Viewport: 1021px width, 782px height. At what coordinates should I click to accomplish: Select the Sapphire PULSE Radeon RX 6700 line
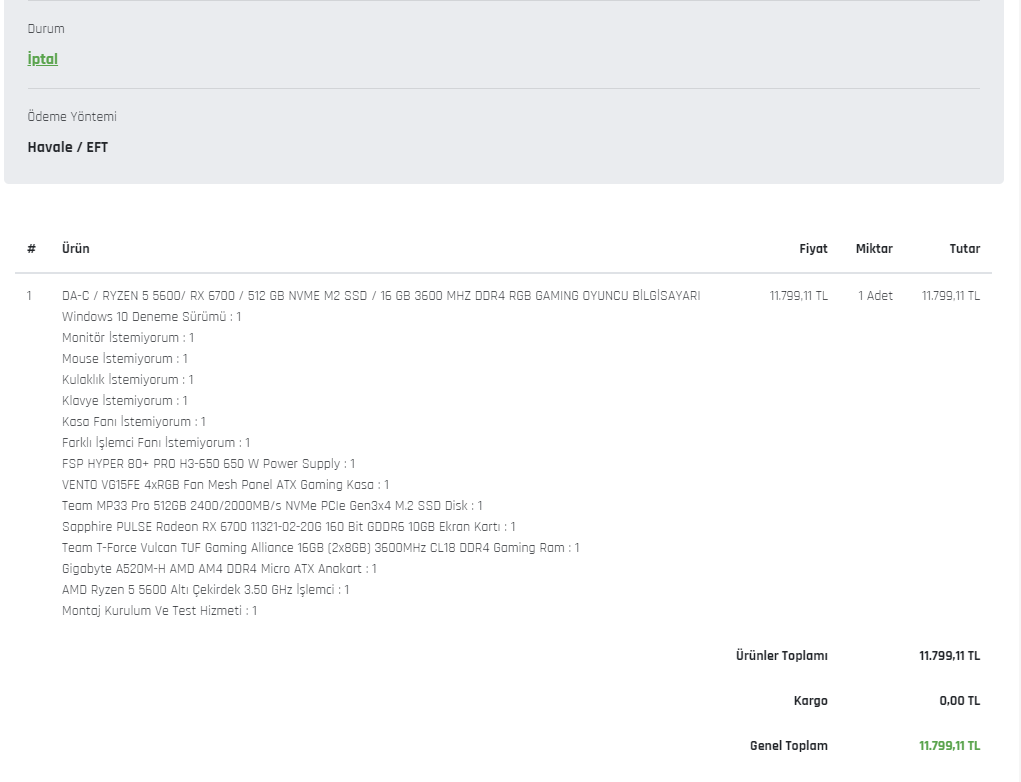pyautogui.click(x=288, y=527)
